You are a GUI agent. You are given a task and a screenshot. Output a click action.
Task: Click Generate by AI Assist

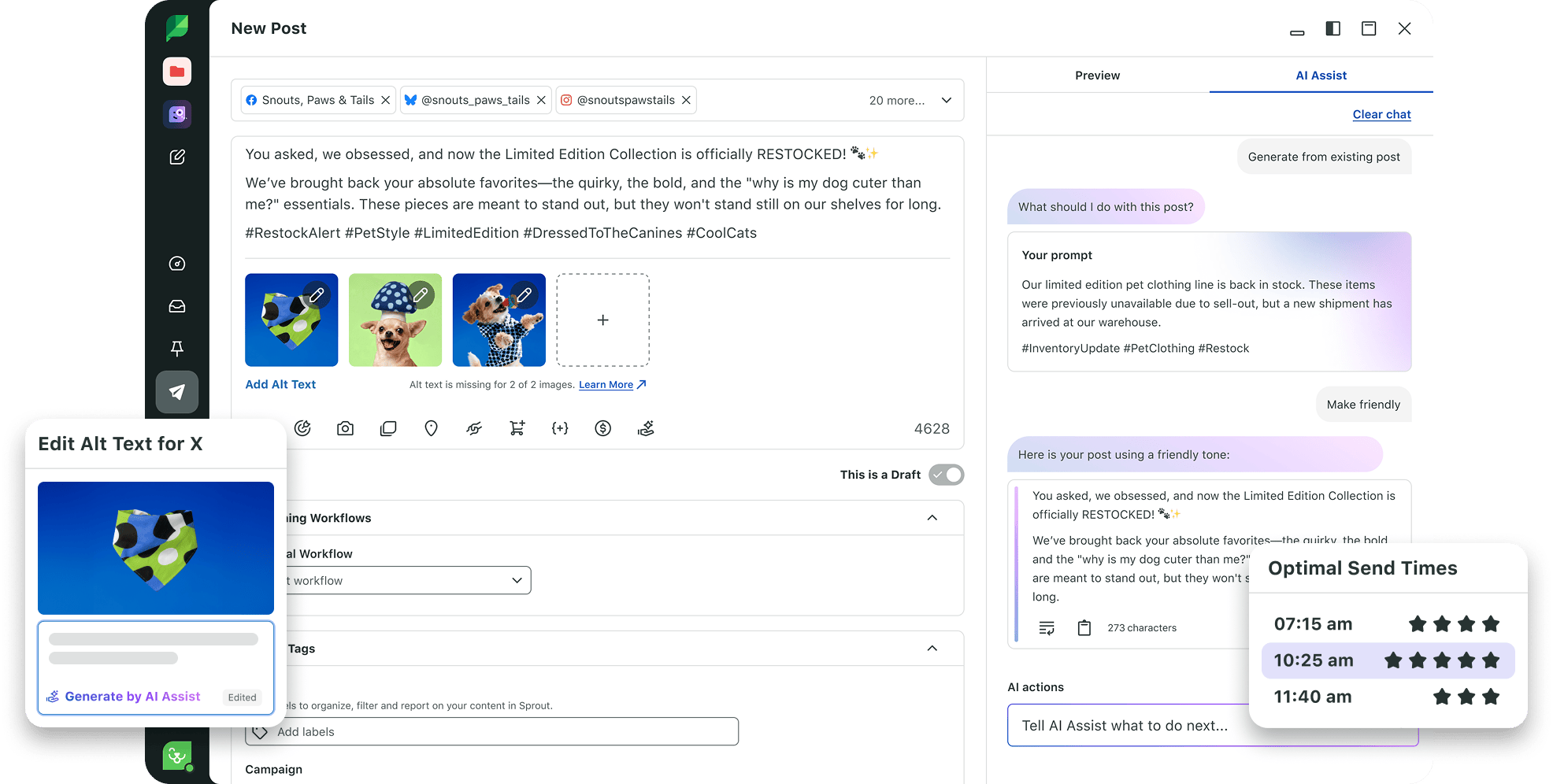(x=124, y=697)
